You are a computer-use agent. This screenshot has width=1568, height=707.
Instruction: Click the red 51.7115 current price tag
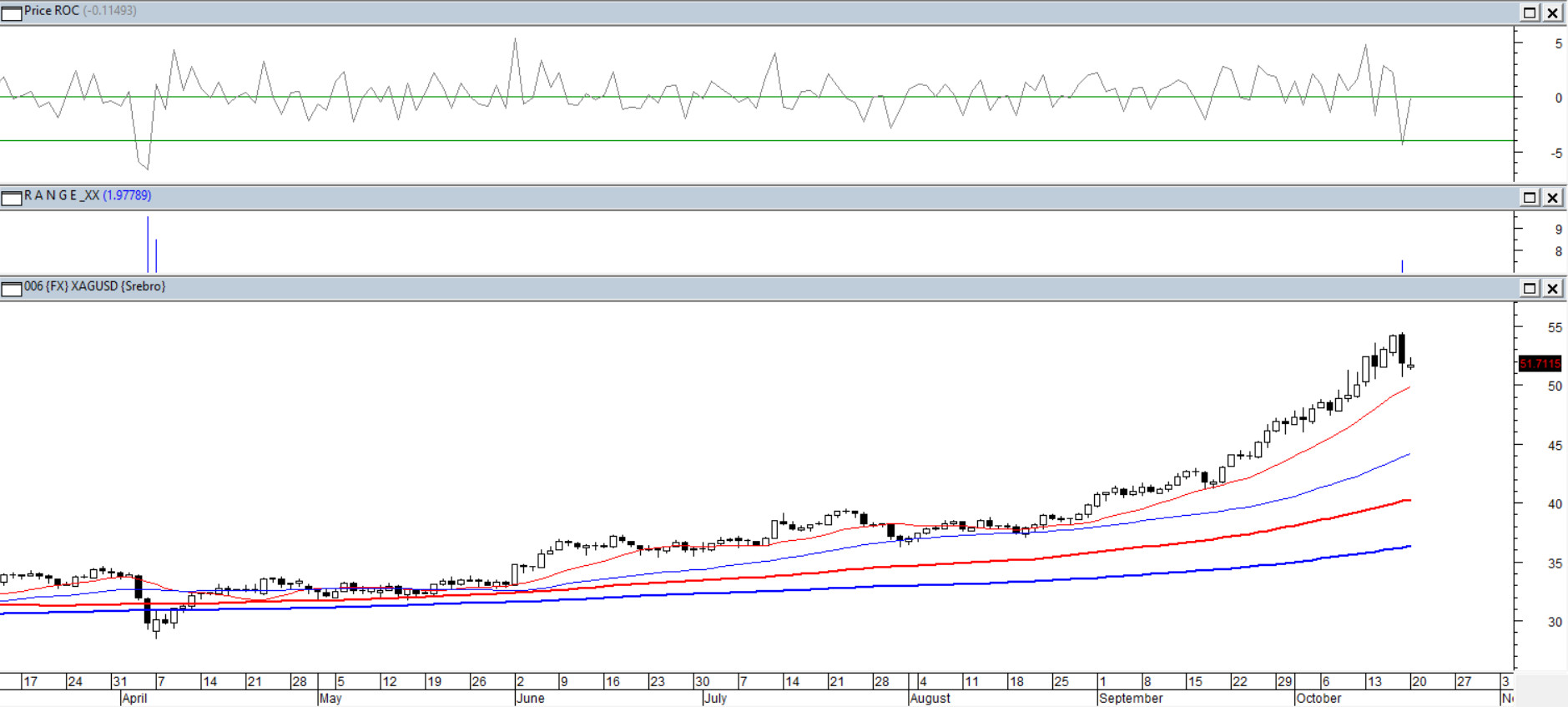[1540, 364]
